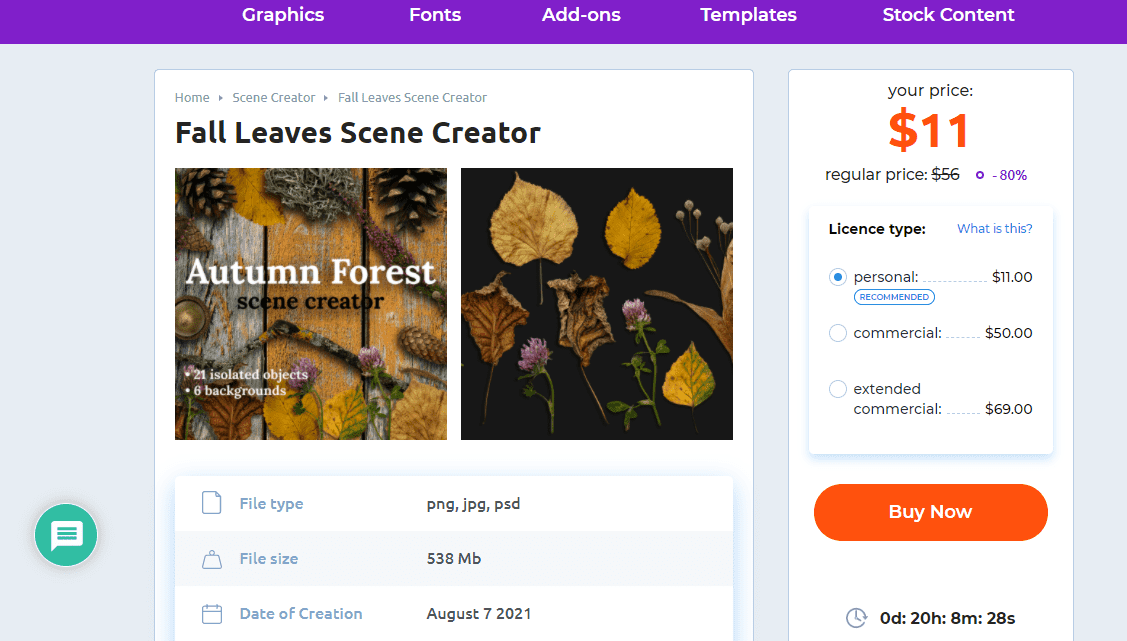Open the Graphics menu
The image size is (1127, 641).
(x=283, y=15)
